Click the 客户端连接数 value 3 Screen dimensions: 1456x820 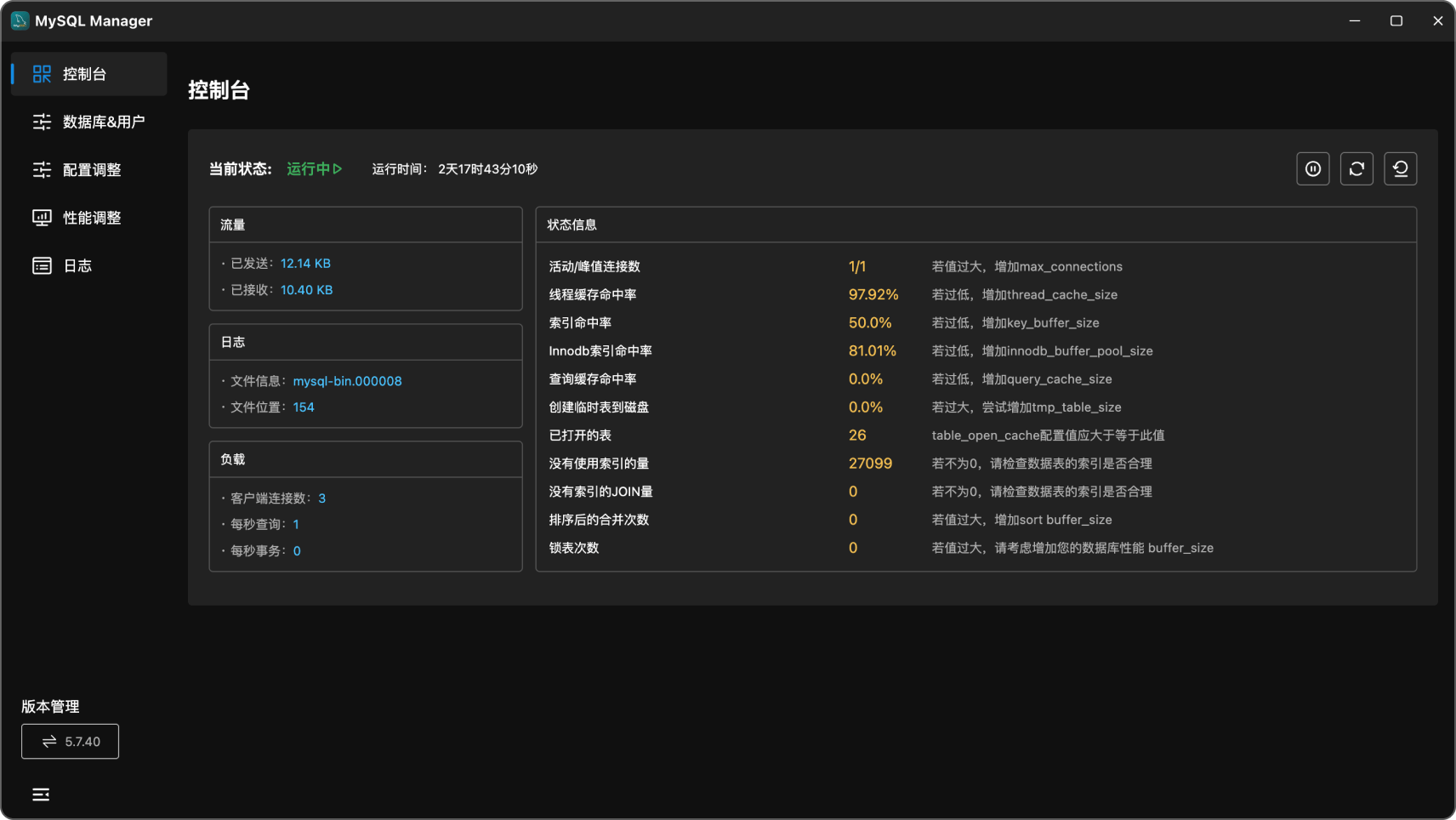[x=321, y=498]
